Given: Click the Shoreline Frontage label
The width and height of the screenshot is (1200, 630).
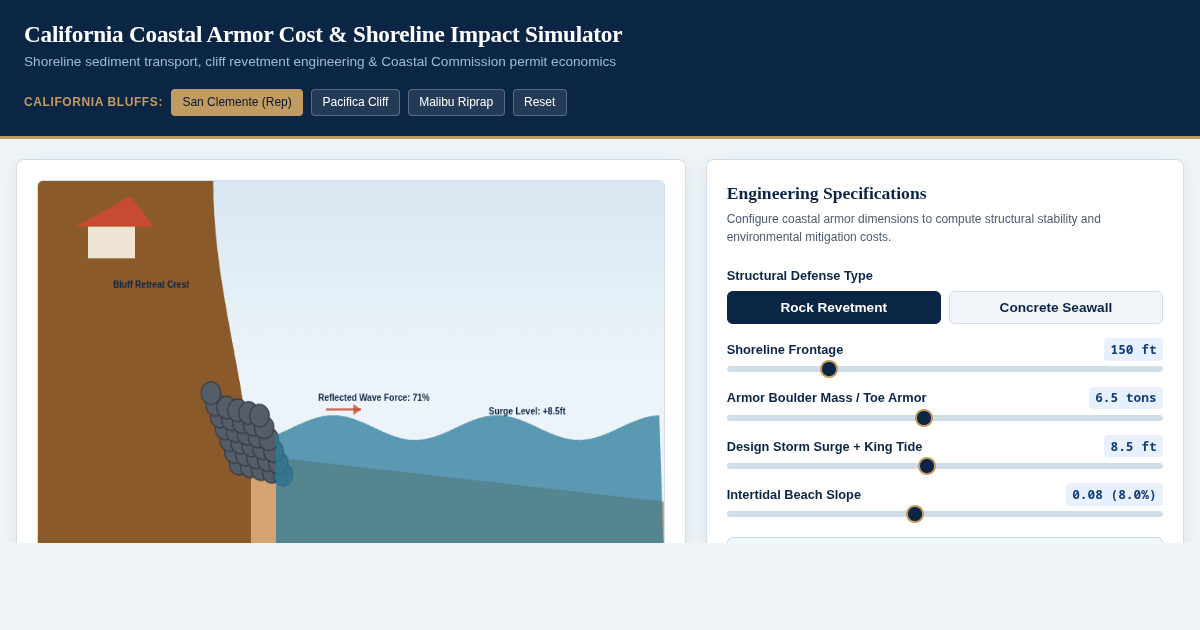Looking at the screenshot, I should [x=785, y=350].
